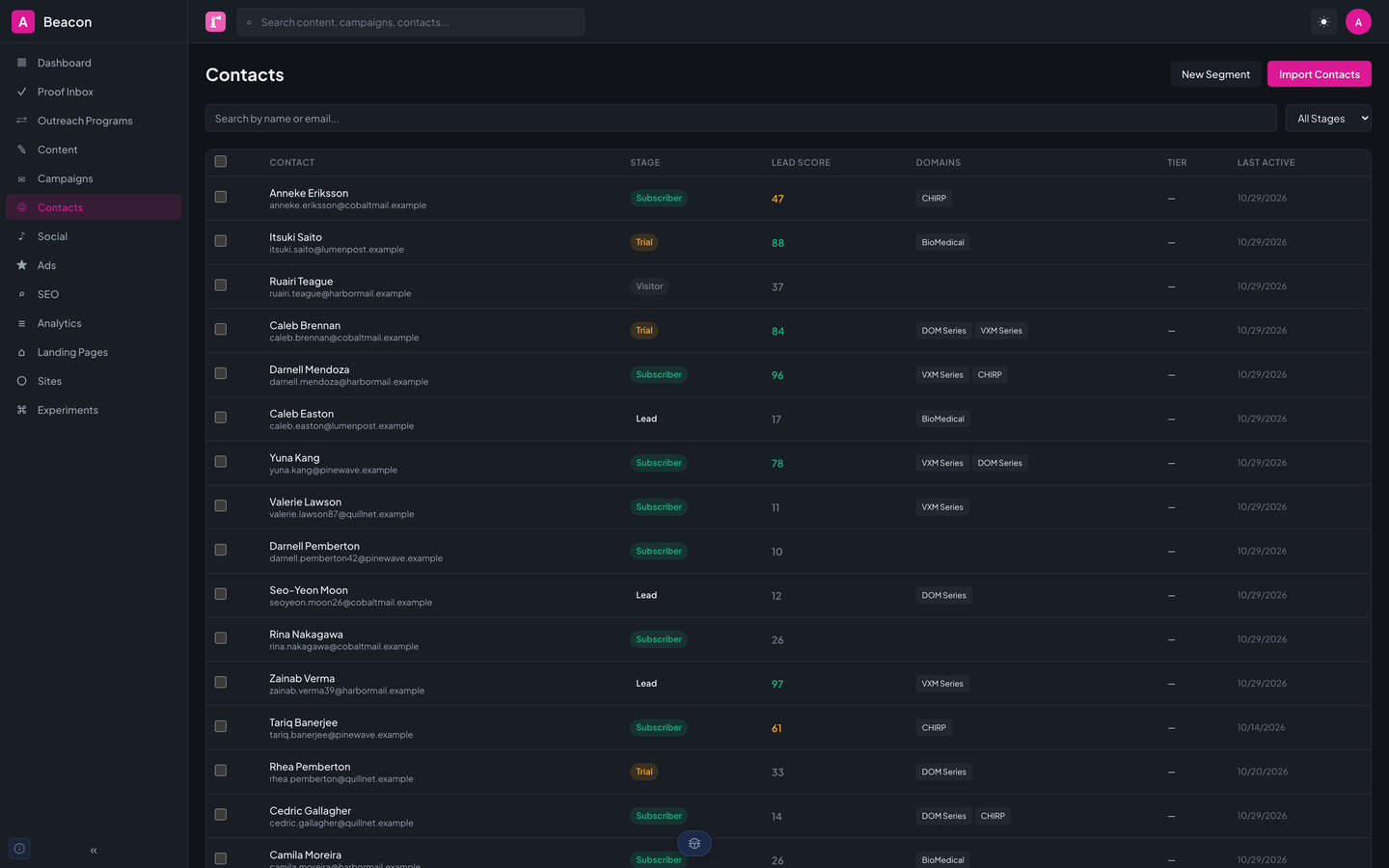This screenshot has height=868, width=1389.
Task: Click the search magnifier in top bar
Action: click(249, 22)
